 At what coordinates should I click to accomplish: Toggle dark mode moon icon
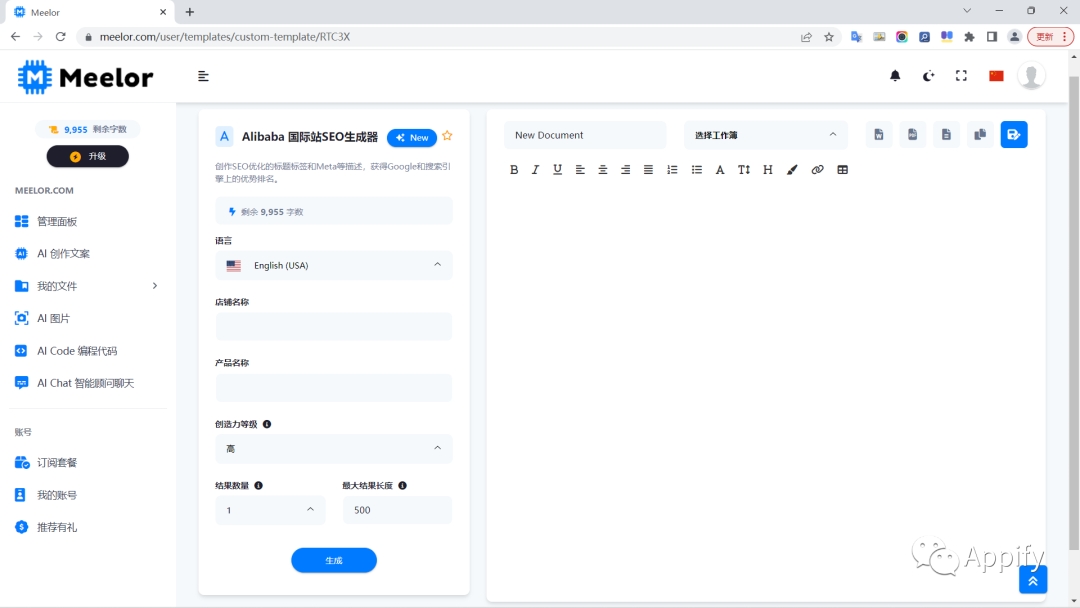pos(928,76)
